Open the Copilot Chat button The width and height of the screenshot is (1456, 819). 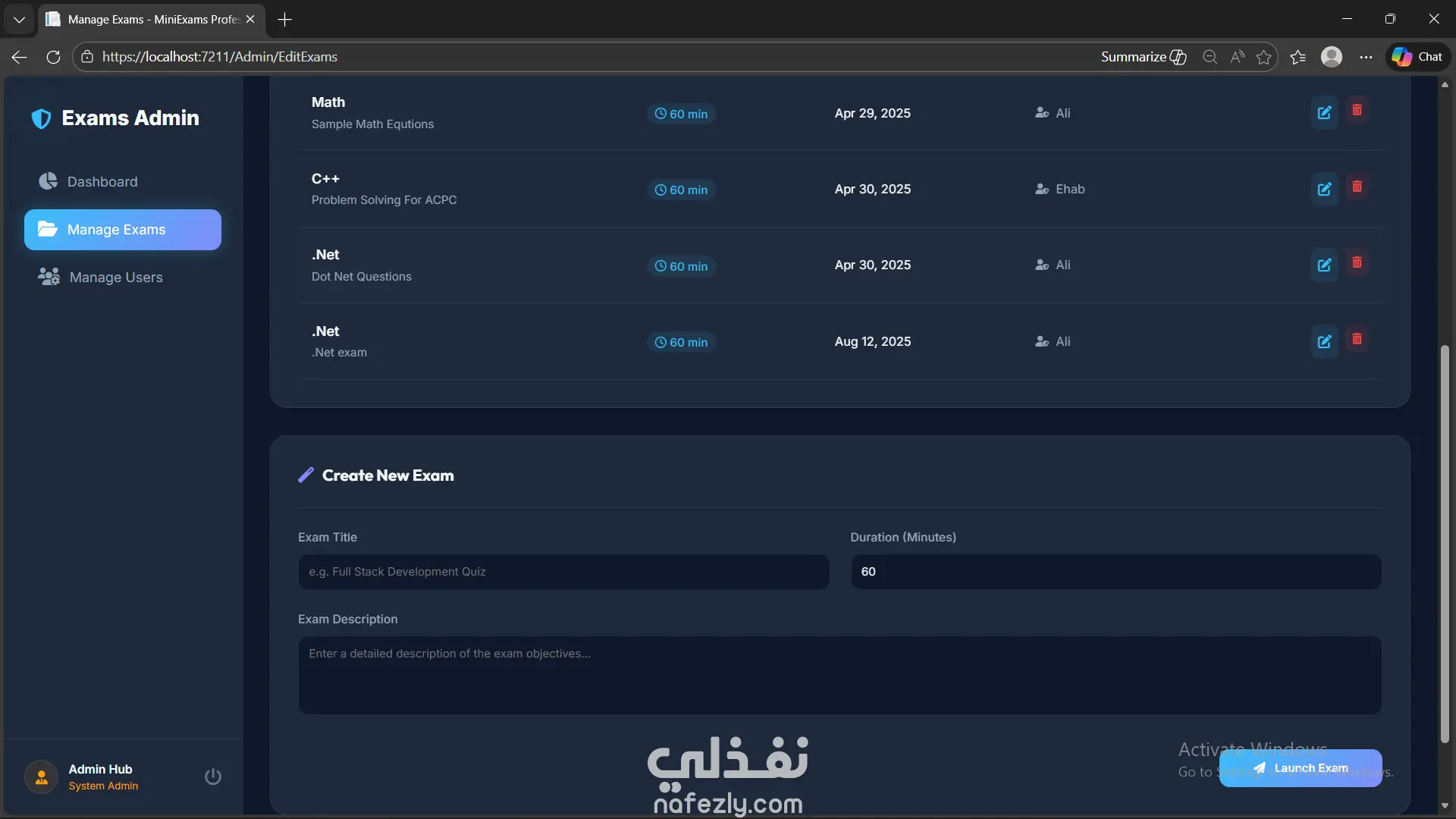click(x=1417, y=57)
